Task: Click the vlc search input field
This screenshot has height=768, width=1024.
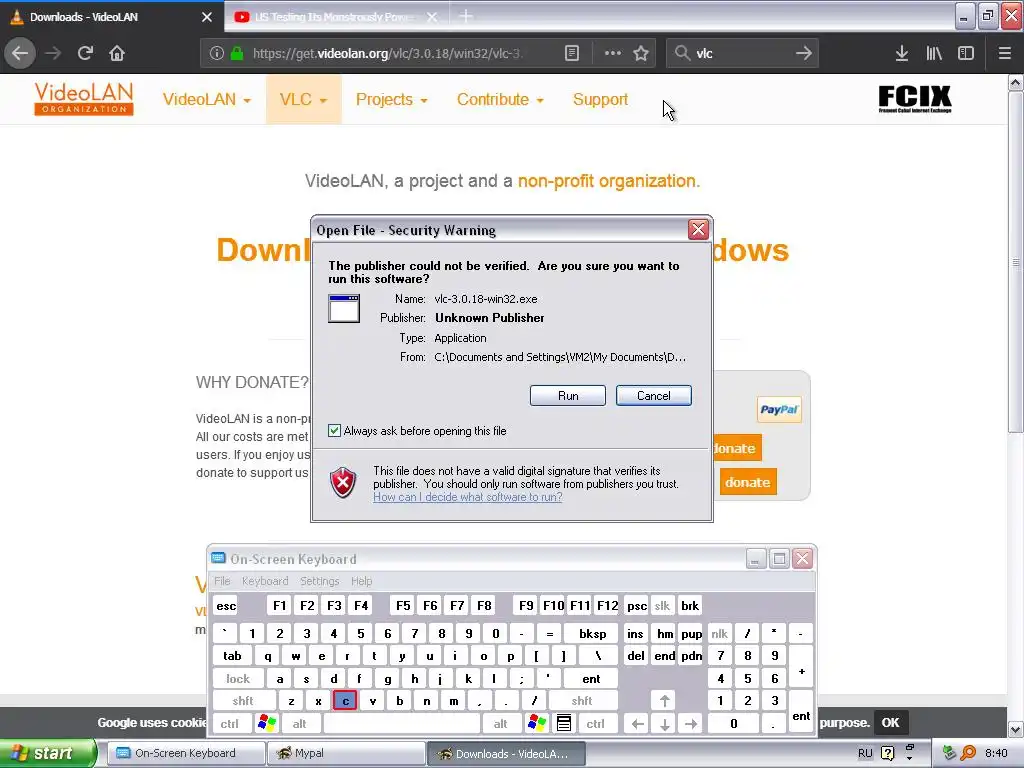Action: [x=741, y=53]
